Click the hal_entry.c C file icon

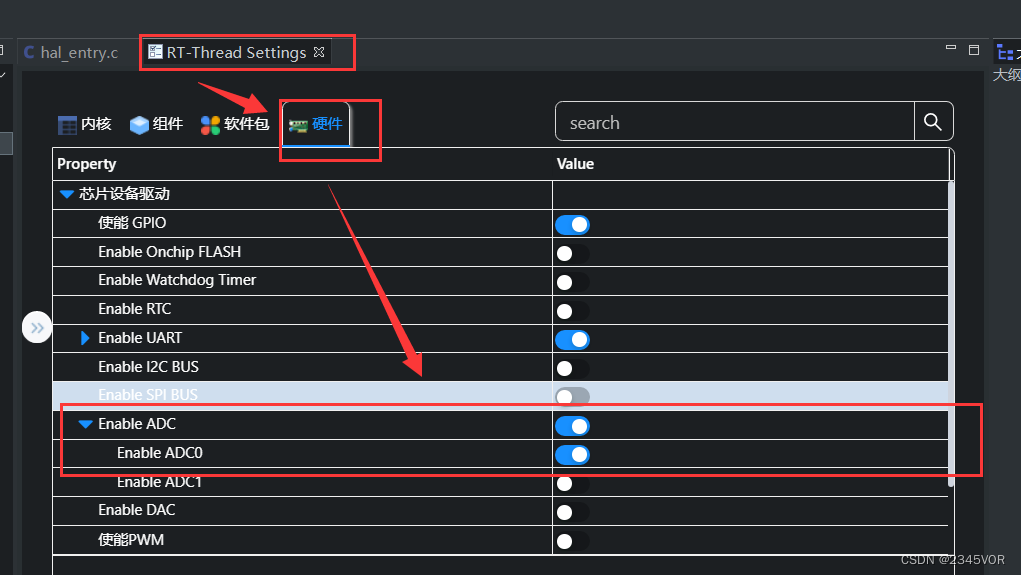[x=29, y=52]
